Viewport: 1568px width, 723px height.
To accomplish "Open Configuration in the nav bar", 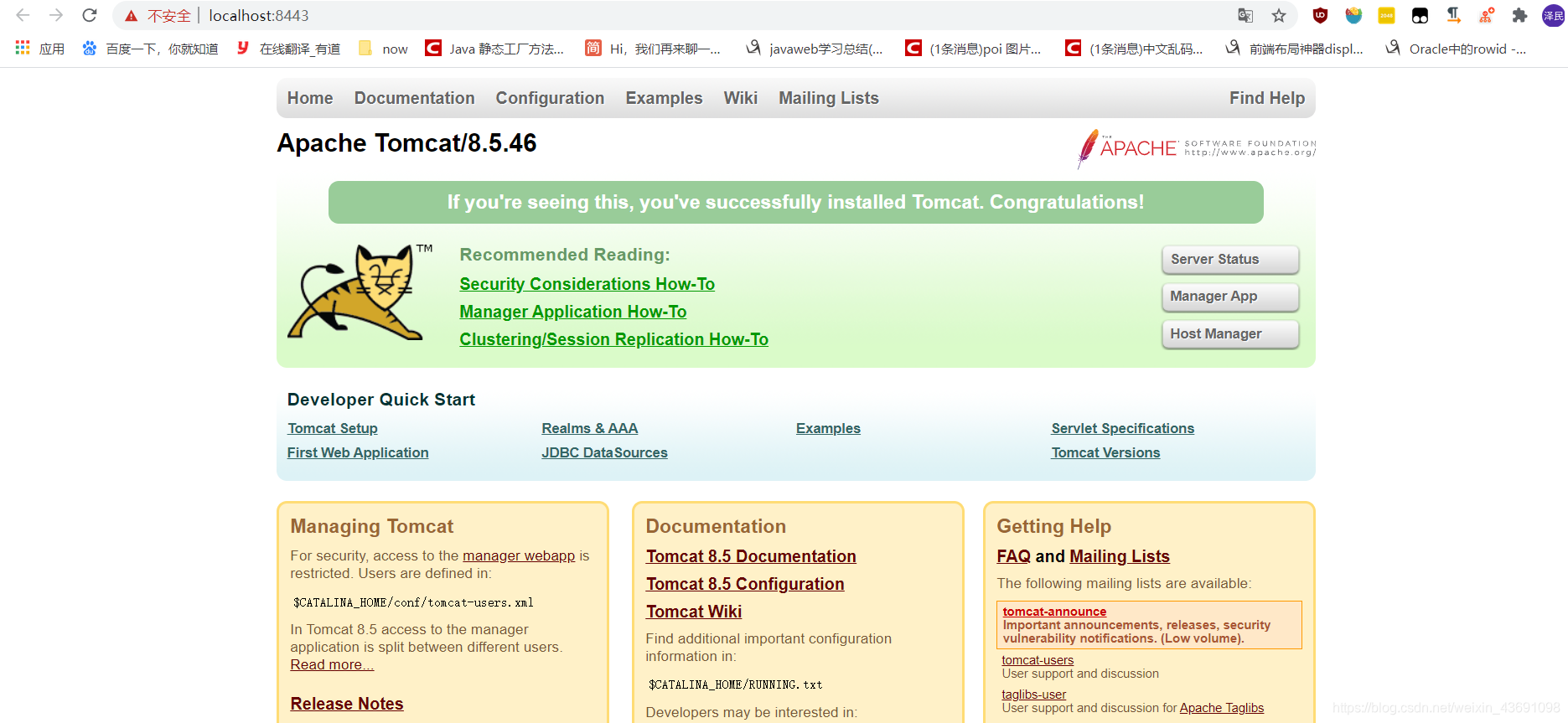I will pyautogui.click(x=550, y=98).
